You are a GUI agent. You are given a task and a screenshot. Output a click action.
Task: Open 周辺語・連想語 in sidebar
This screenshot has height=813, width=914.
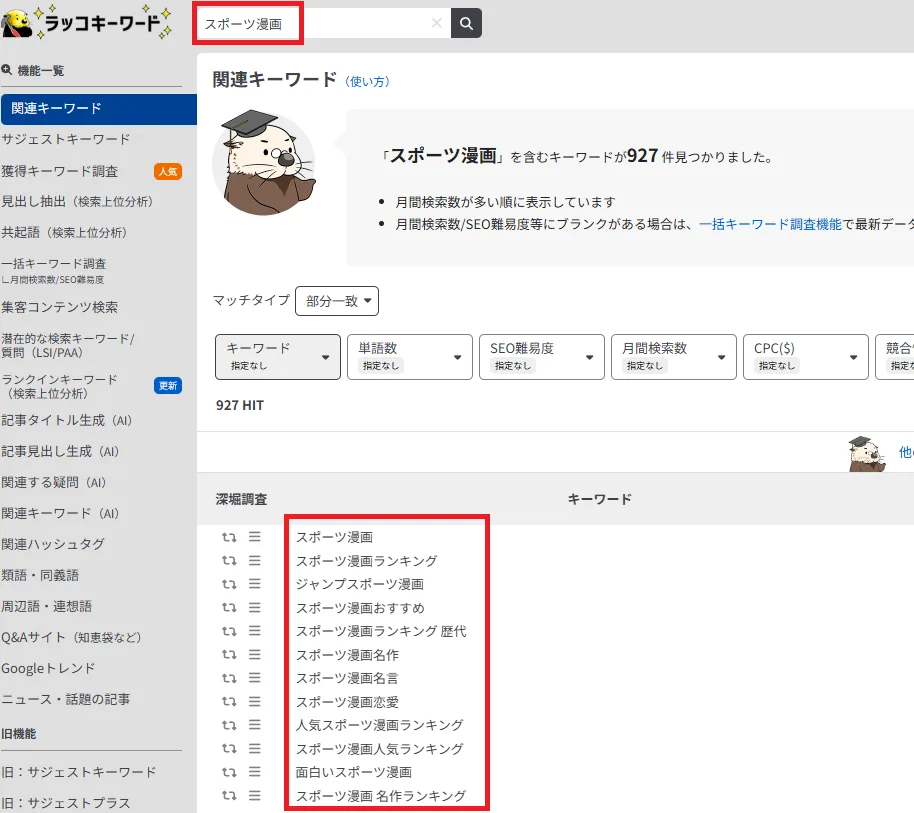coord(47,606)
